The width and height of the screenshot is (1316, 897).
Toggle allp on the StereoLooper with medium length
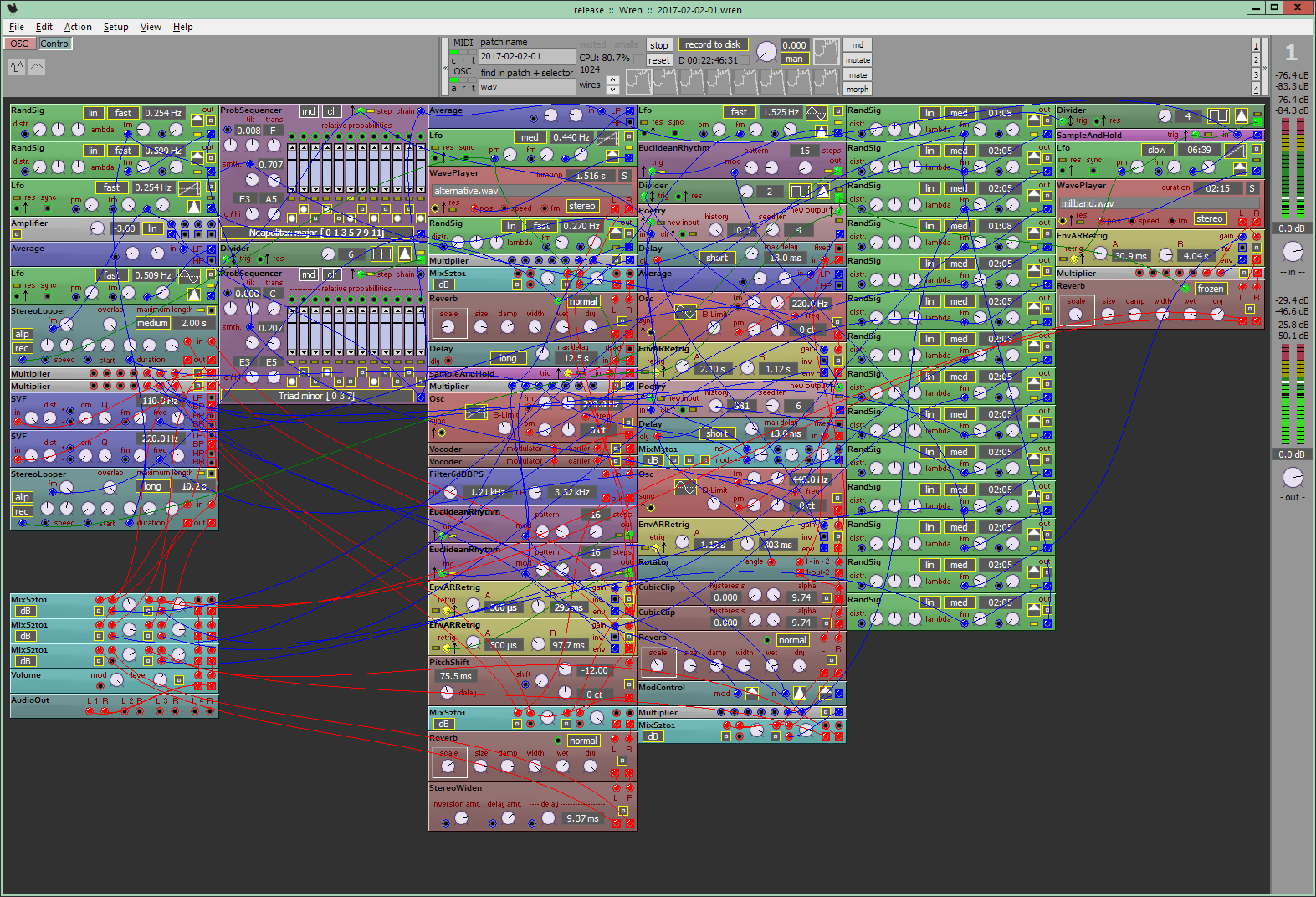pos(23,334)
